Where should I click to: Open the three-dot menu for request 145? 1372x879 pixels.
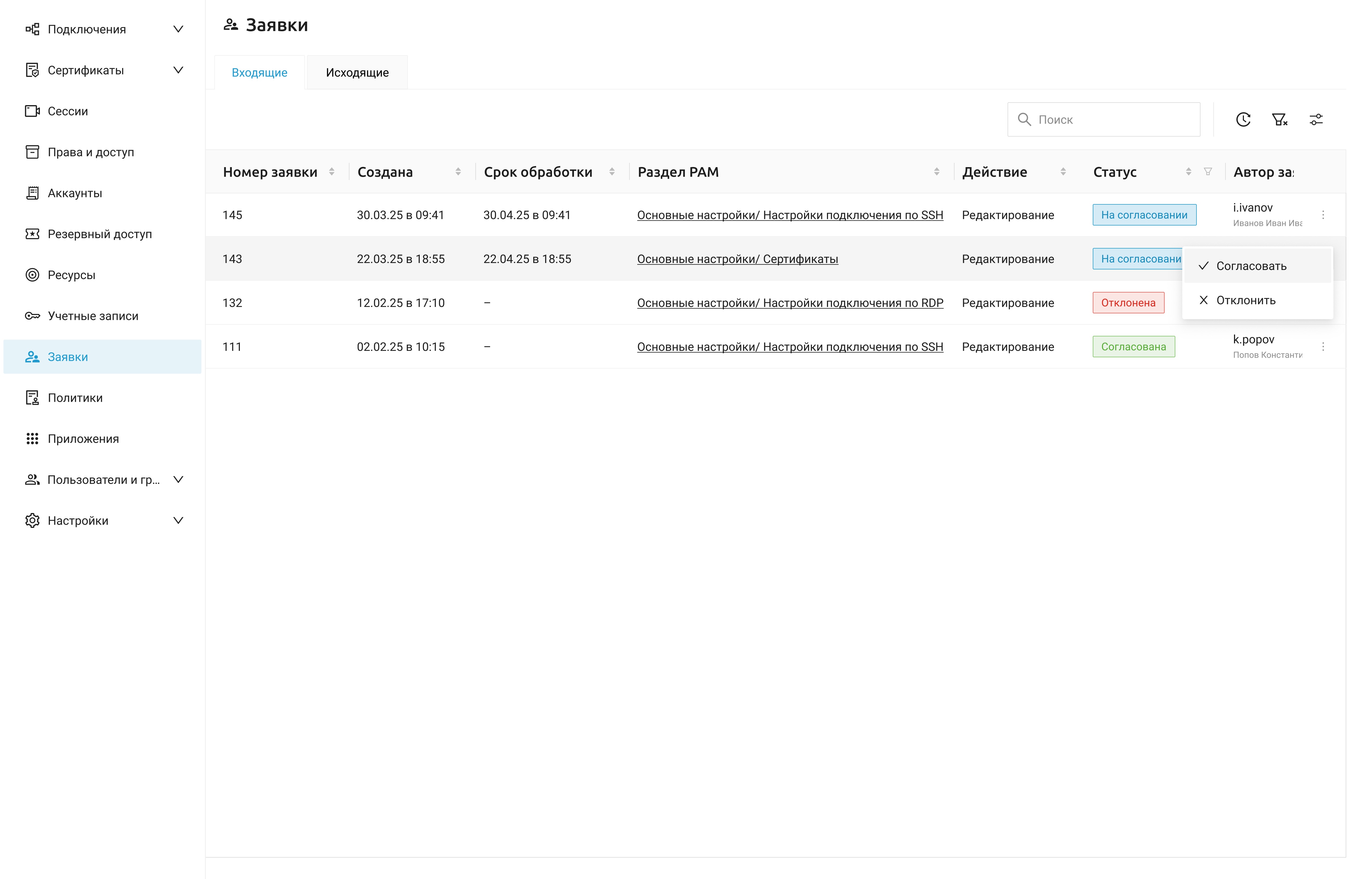(x=1323, y=215)
